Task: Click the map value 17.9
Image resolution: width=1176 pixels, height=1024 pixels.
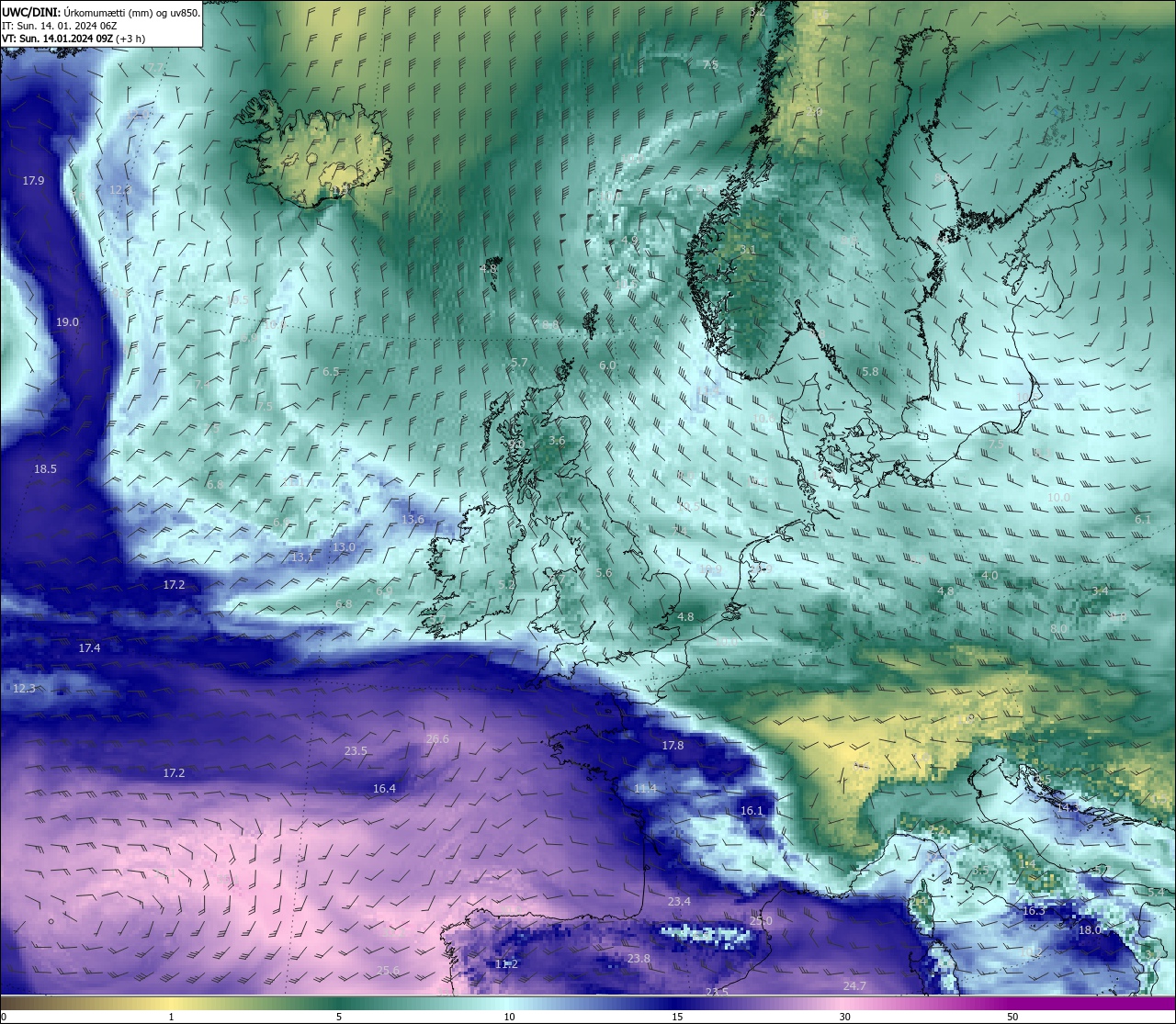Action: (x=33, y=181)
